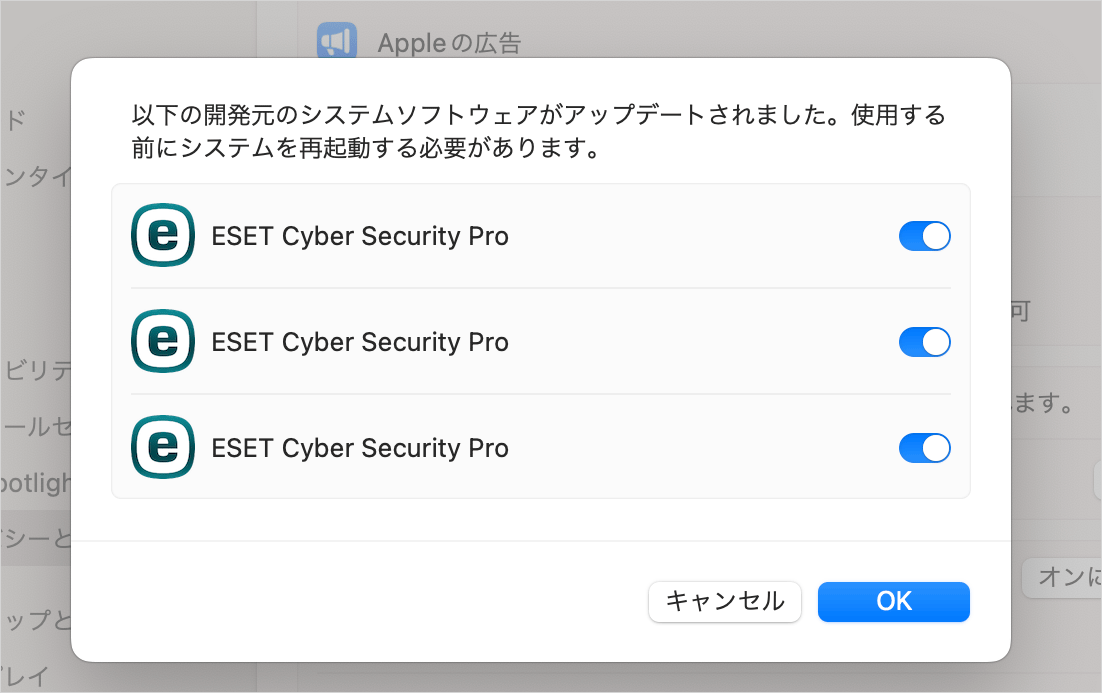
Task: Select the bottom ESET Cyber Security Pro label
Action: click(x=360, y=448)
